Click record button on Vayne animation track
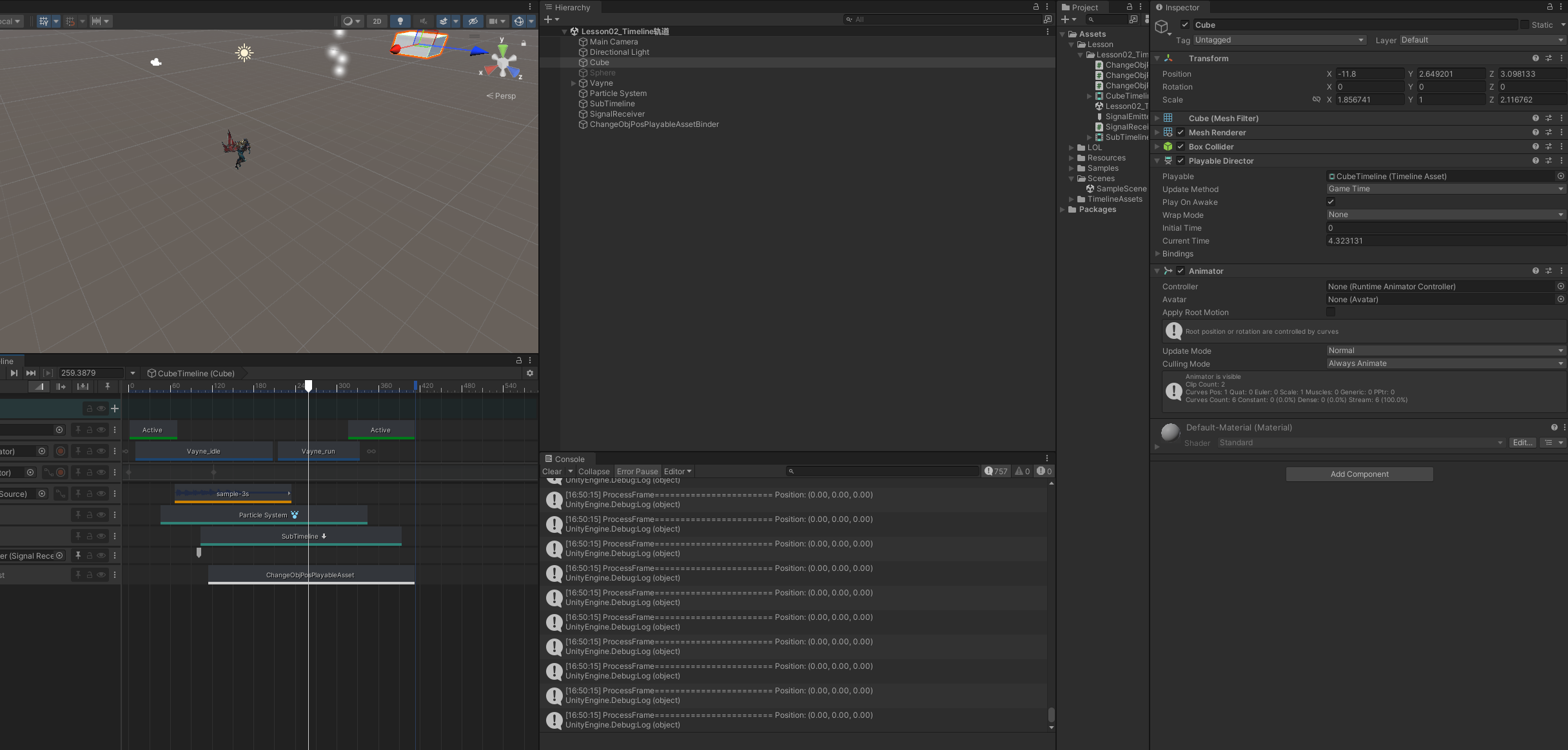This screenshot has height=750, width=1568. (x=61, y=451)
